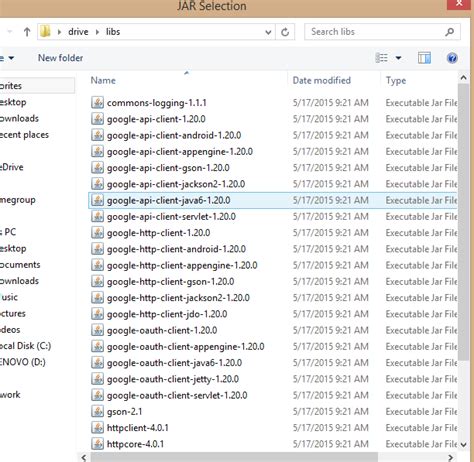Image resolution: width=474 pixels, height=462 pixels.
Task: Click the jar icon of google-oauth-client-java6-1.20.0
Action: click(x=97, y=363)
